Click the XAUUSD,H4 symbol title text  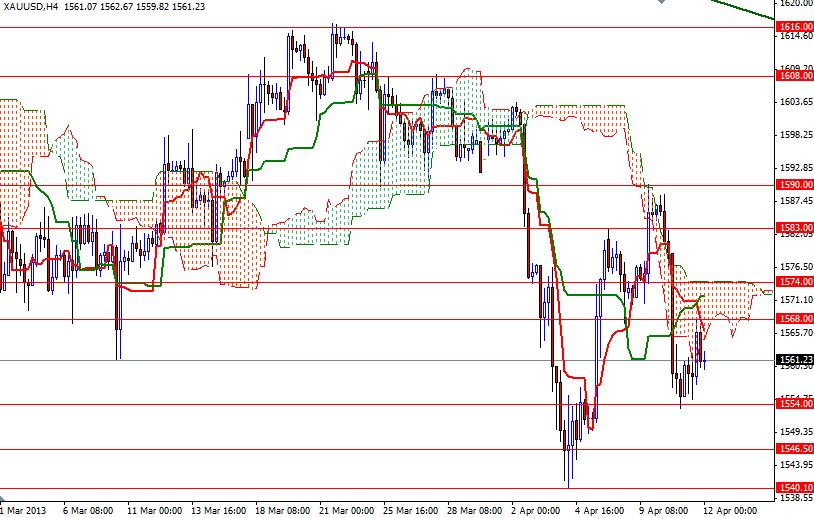pyautogui.click(x=29, y=6)
